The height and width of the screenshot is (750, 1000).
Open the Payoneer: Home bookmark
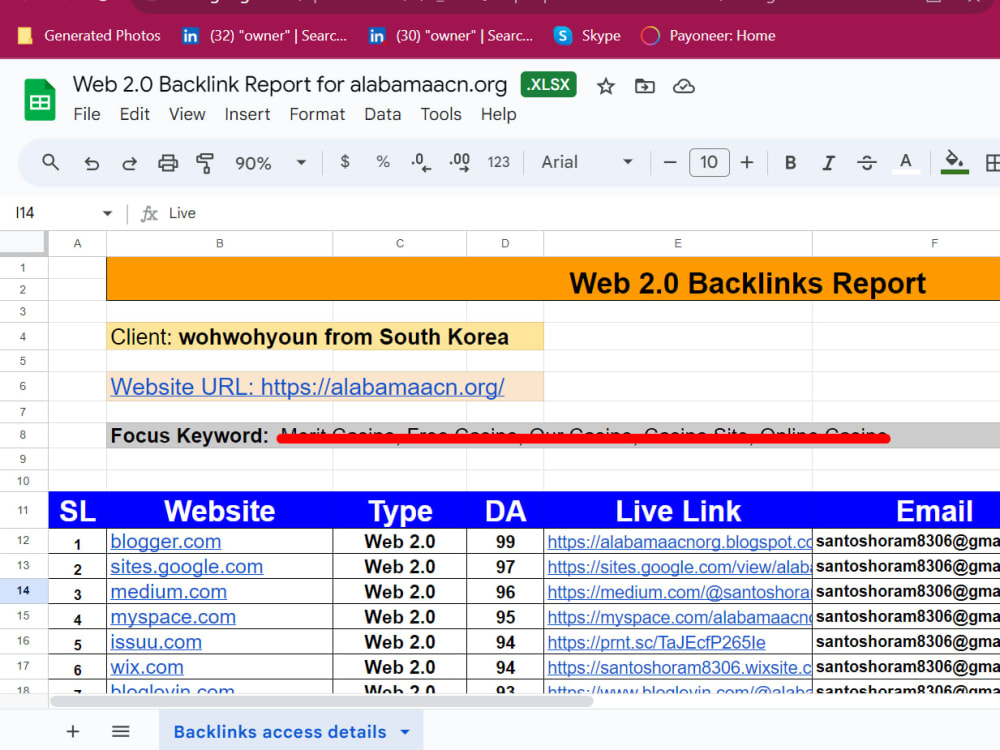click(709, 36)
